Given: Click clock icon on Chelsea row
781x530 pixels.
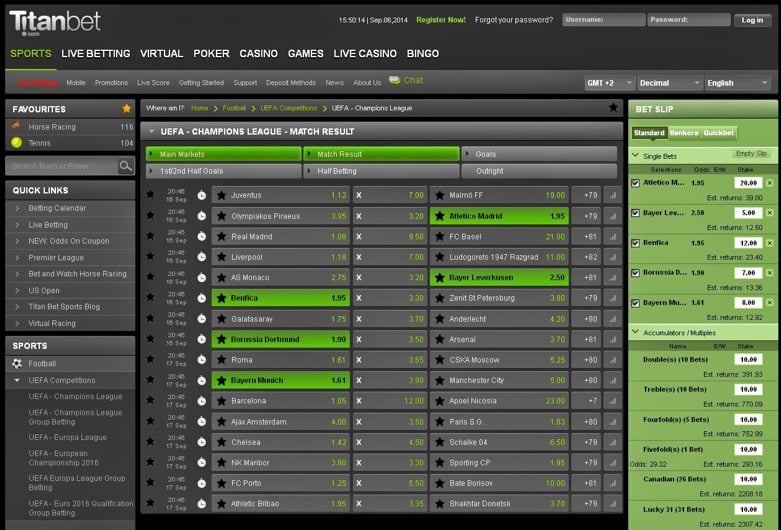Looking at the screenshot, I should (x=201, y=442).
